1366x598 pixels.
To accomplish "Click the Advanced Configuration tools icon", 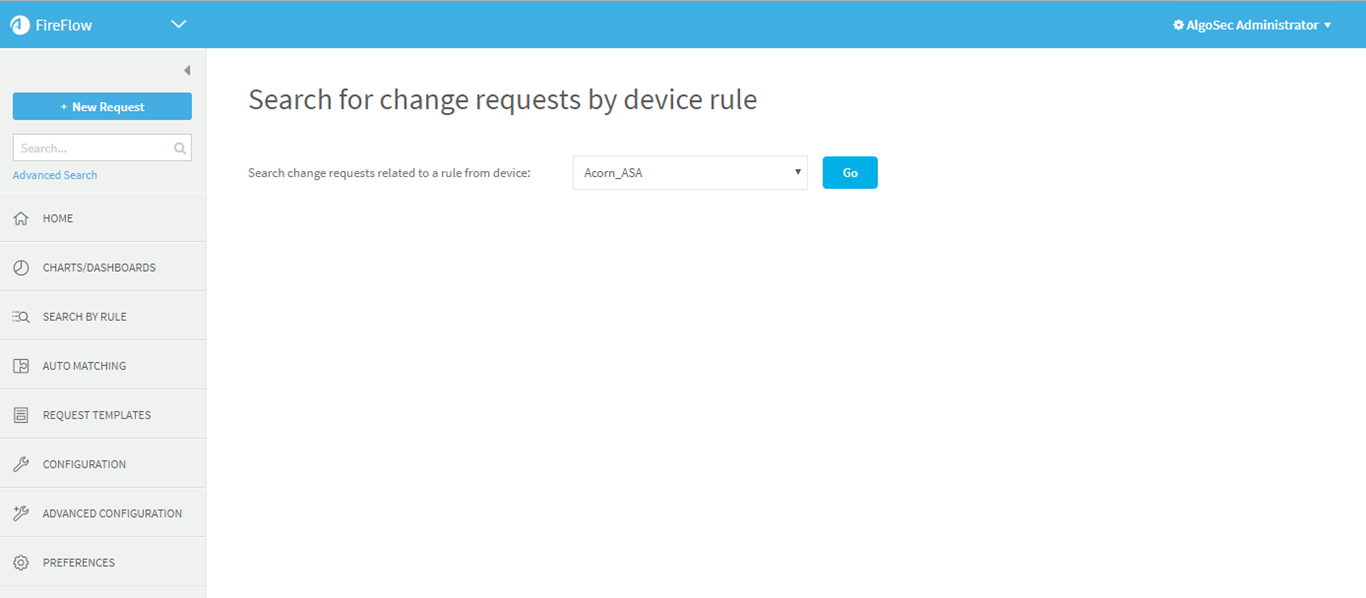I will point(21,513).
